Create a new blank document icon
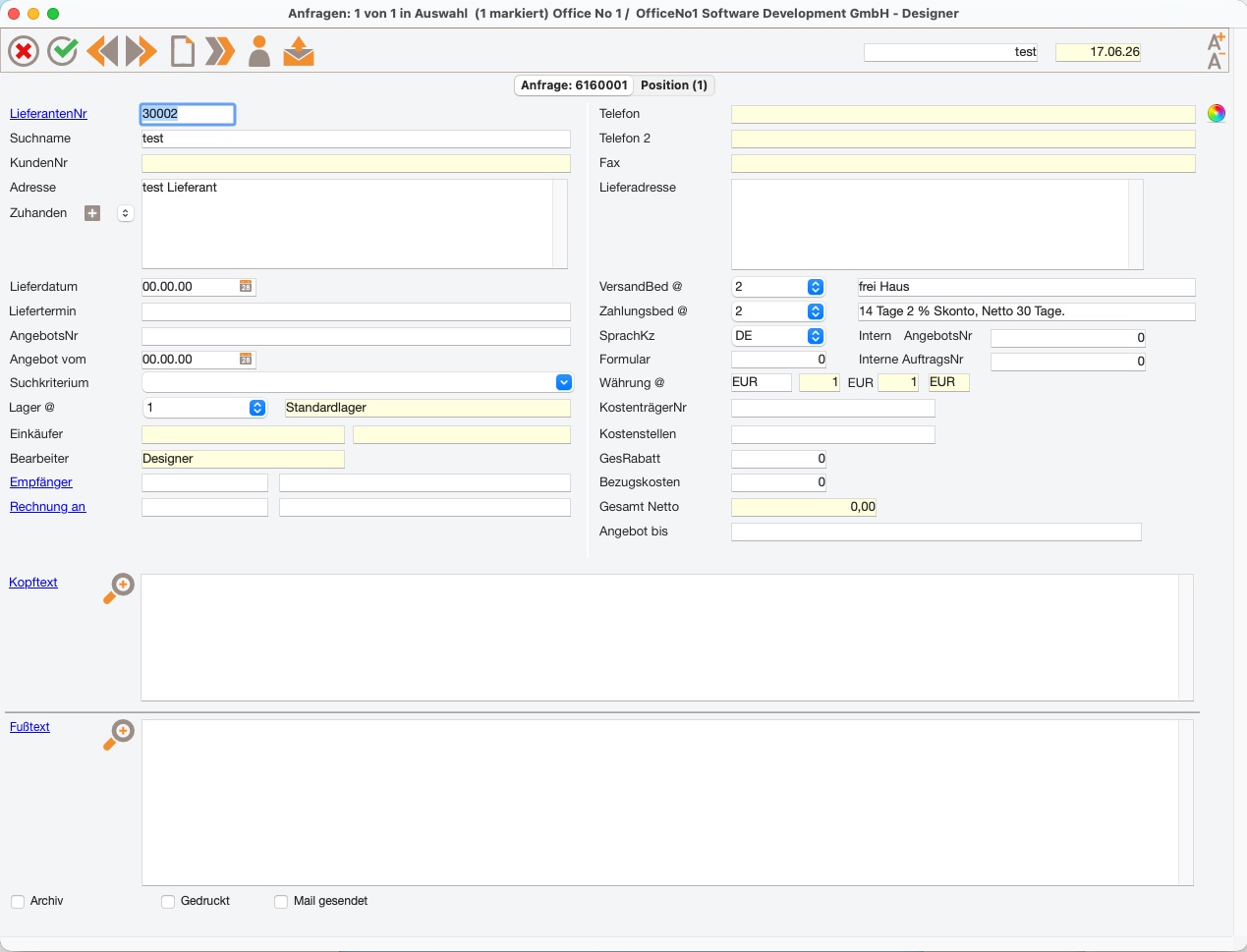The image size is (1247, 952). tap(183, 51)
